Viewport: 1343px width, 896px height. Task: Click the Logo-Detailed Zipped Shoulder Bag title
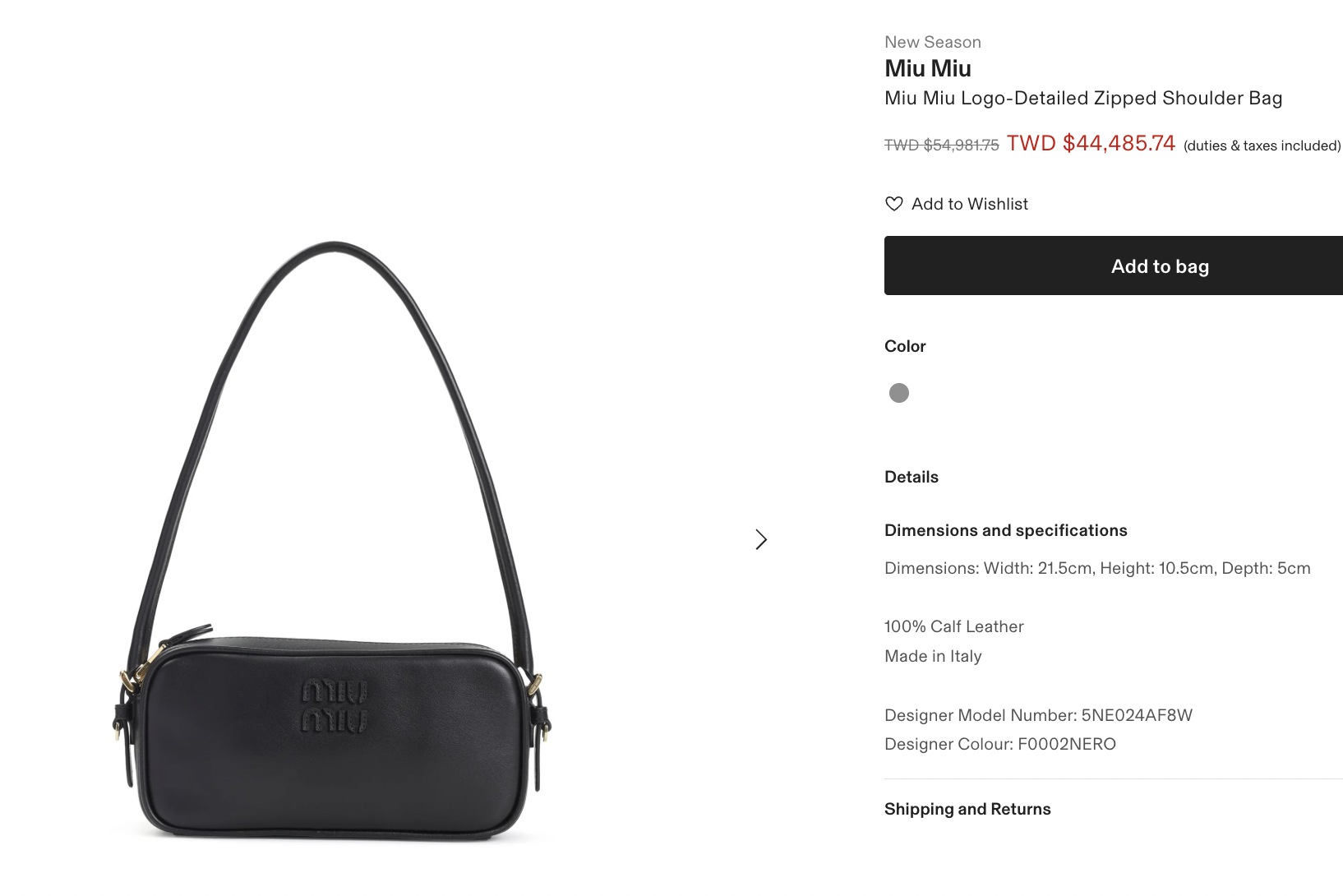[x=1083, y=99]
